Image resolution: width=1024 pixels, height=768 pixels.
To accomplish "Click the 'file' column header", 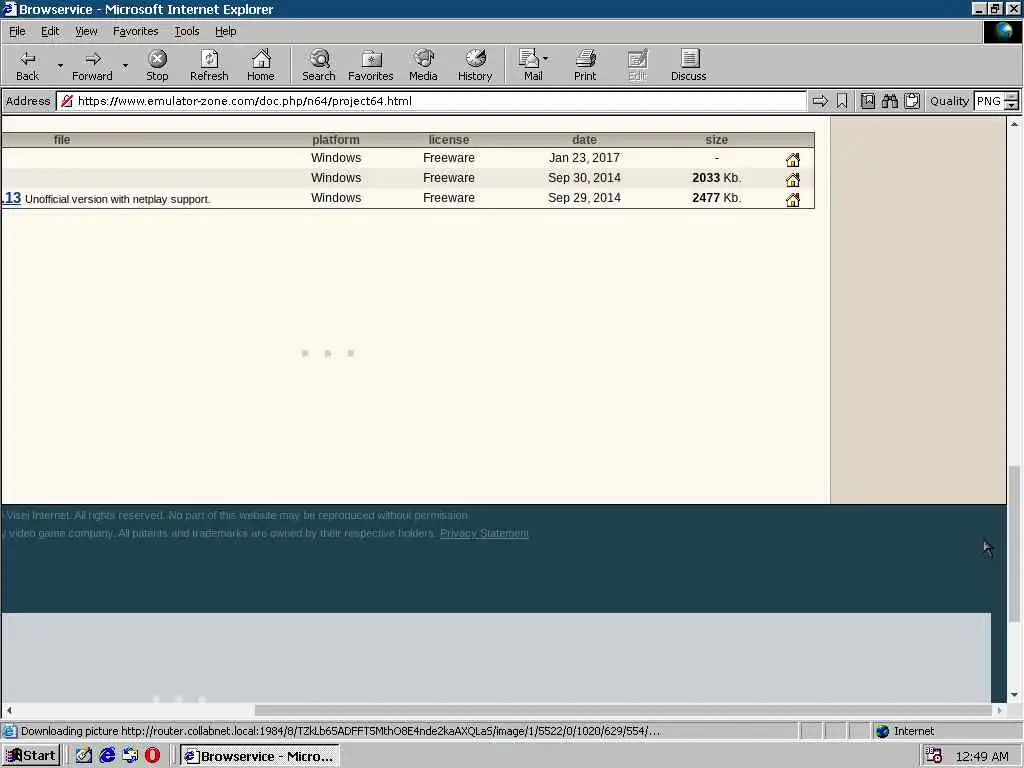I will (62, 140).
